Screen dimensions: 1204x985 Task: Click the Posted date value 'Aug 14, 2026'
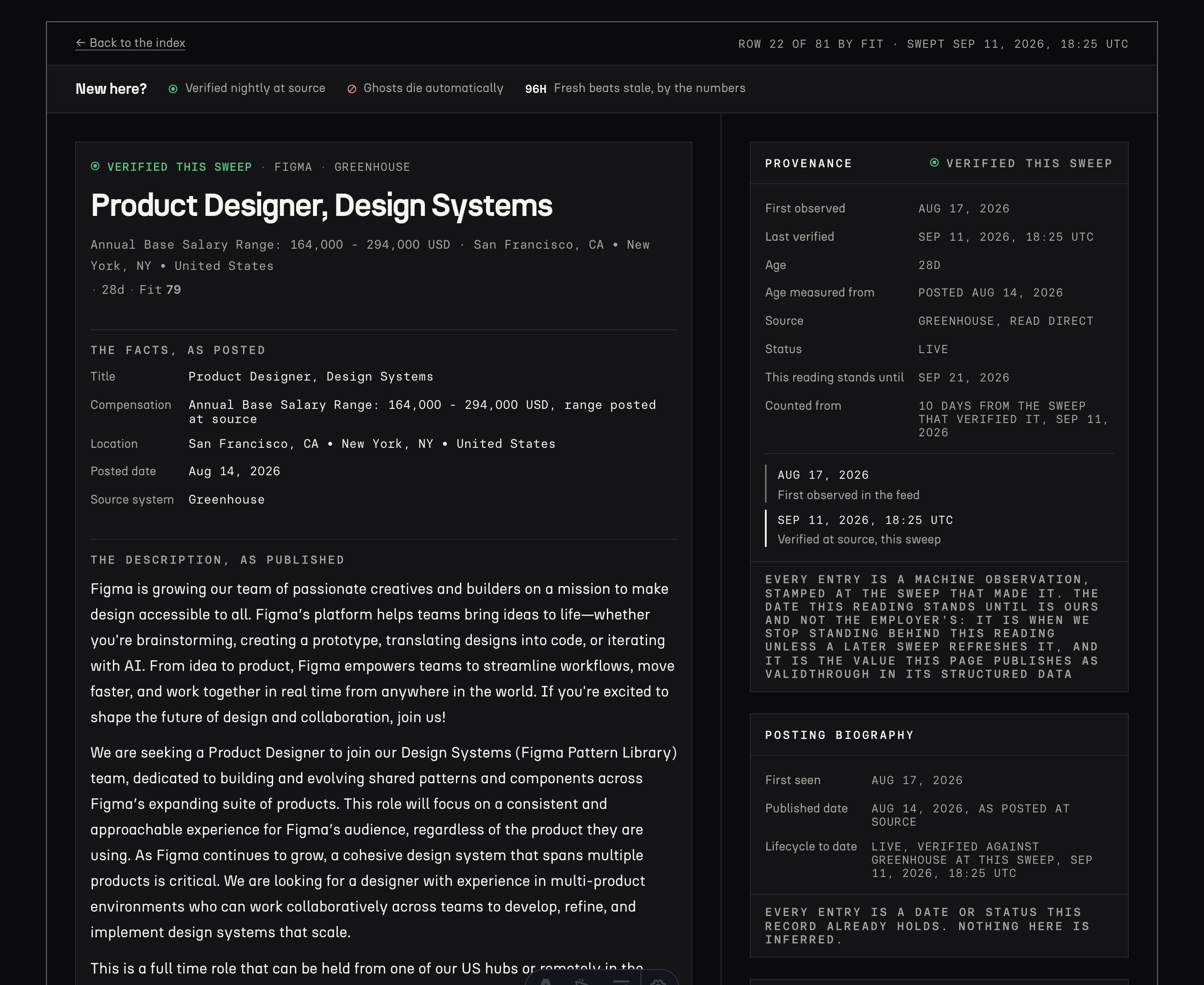[x=234, y=471]
